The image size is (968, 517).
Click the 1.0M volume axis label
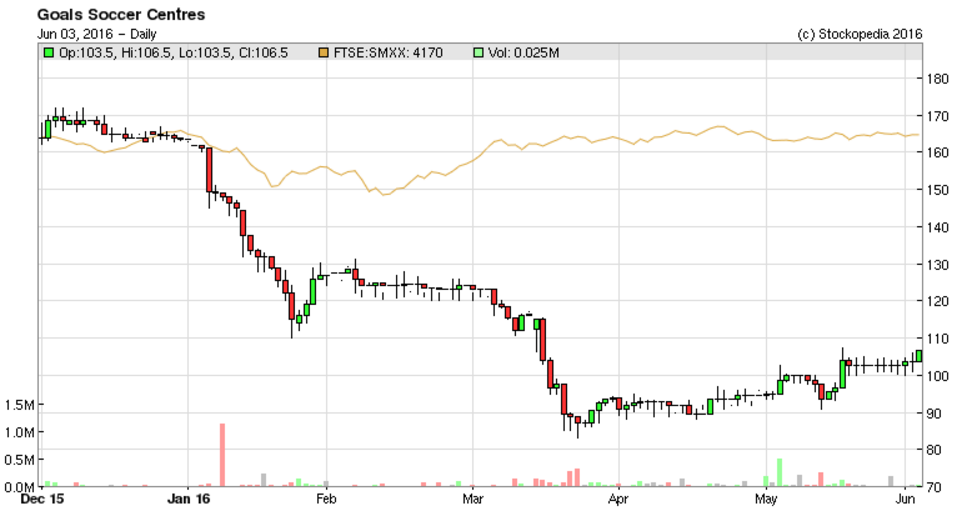point(19,432)
